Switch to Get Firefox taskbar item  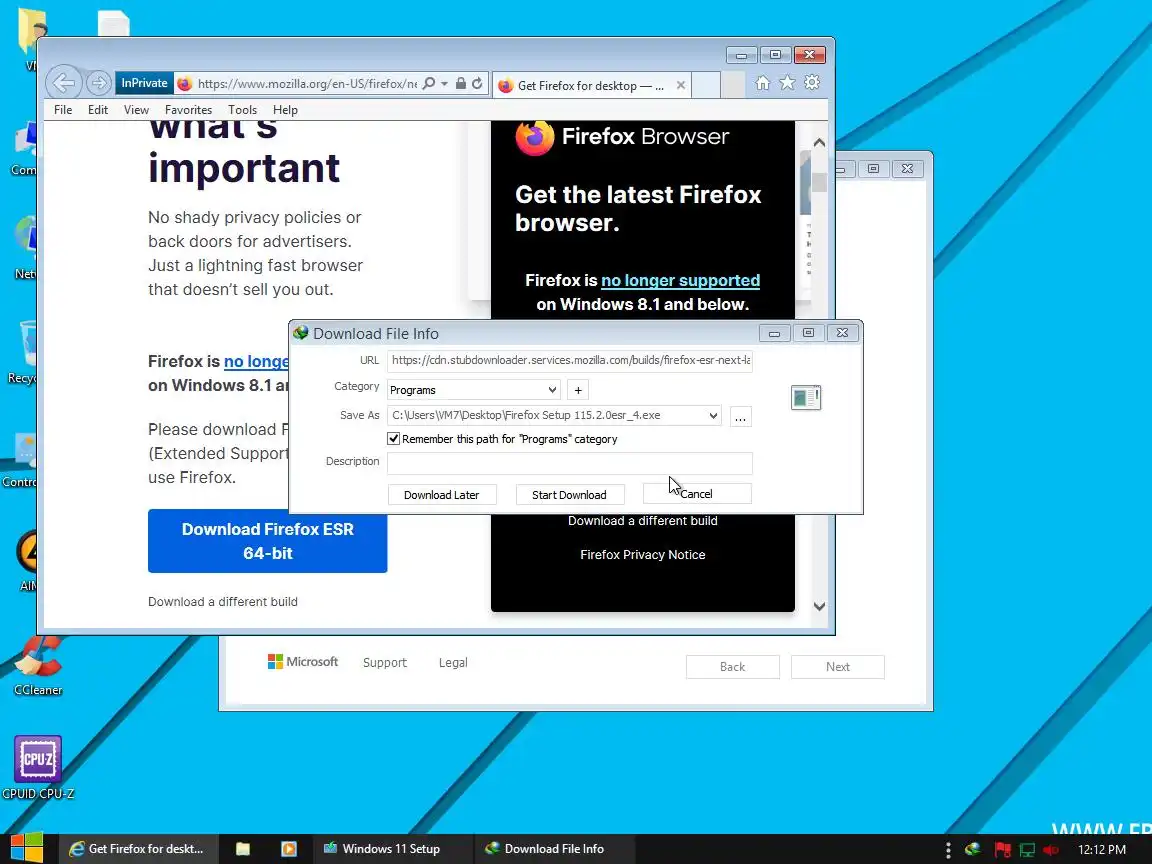tap(137, 849)
